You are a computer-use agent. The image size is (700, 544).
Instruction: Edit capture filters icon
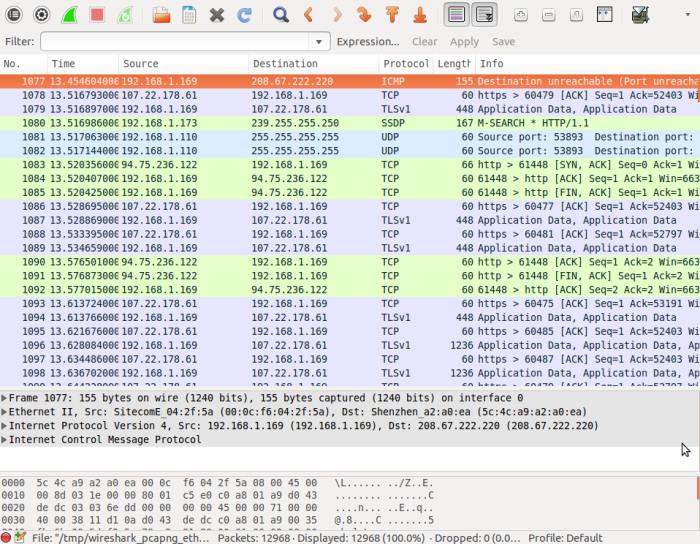pyautogui.click(x=640, y=15)
